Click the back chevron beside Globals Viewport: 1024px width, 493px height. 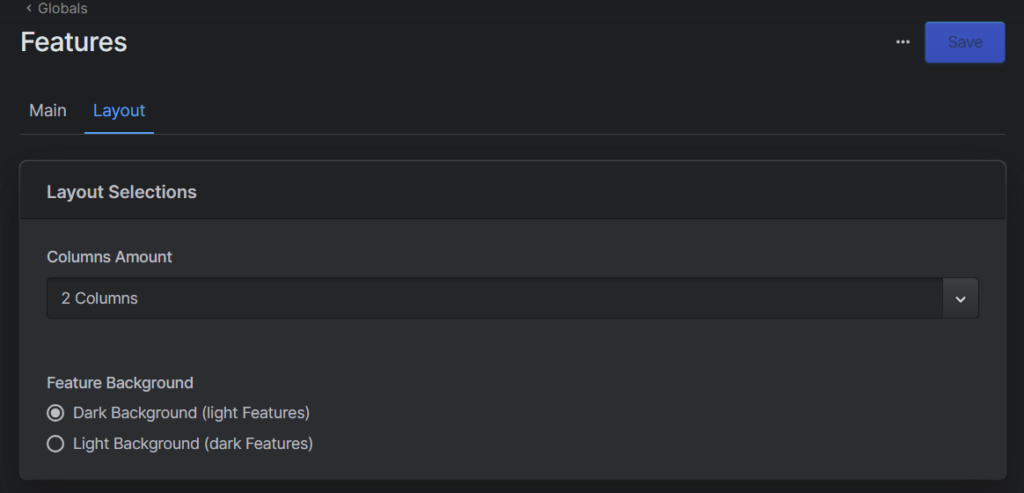tap(29, 8)
